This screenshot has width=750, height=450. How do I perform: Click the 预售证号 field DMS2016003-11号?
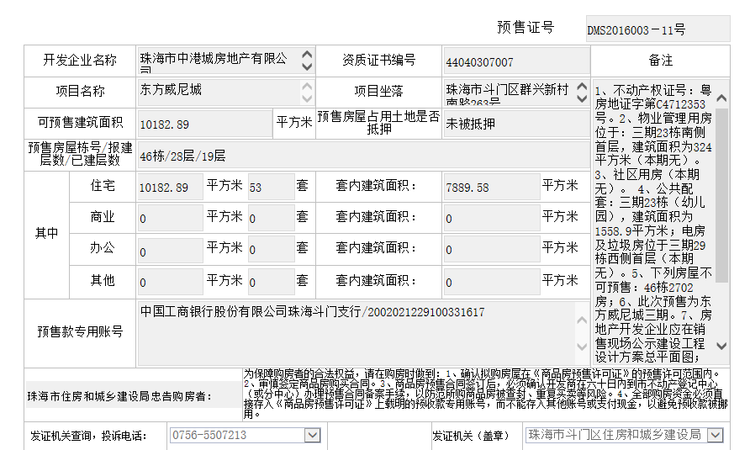point(658,29)
